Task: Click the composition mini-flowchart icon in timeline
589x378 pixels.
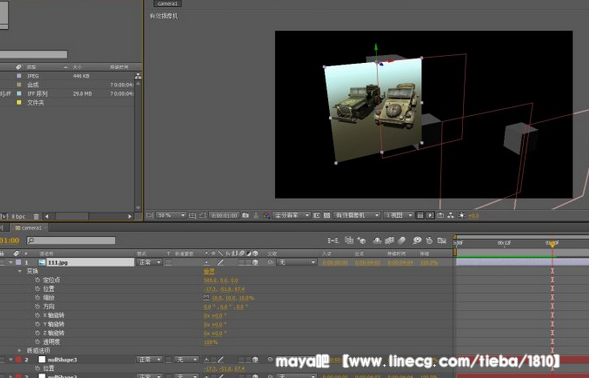Action: (333, 240)
